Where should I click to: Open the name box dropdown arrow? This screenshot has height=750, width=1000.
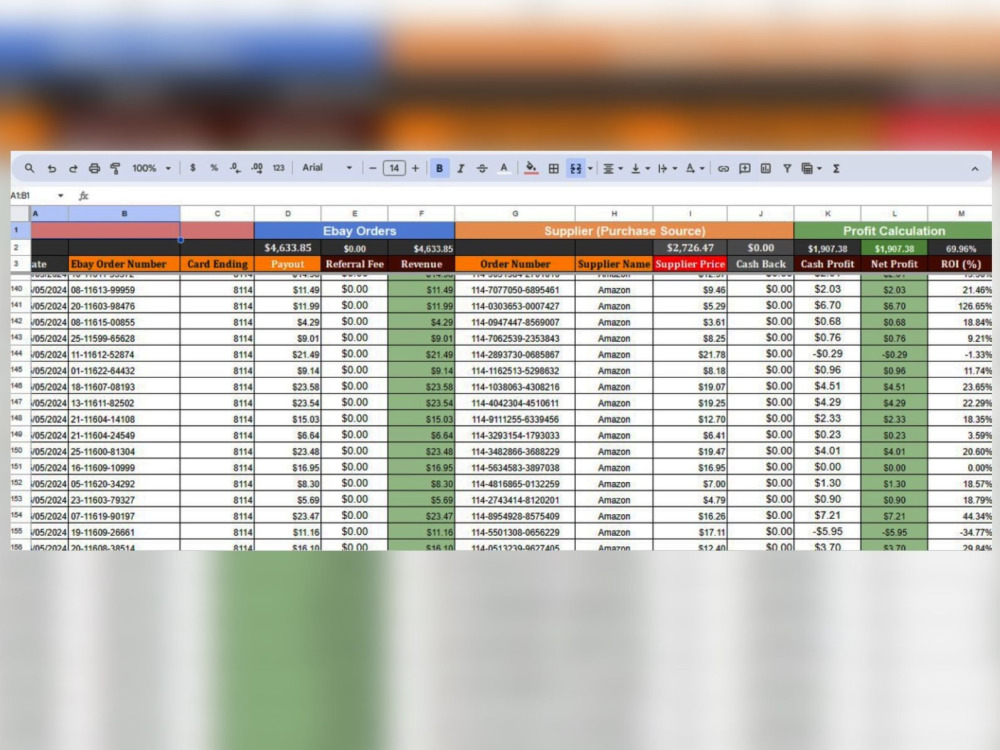click(61, 196)
